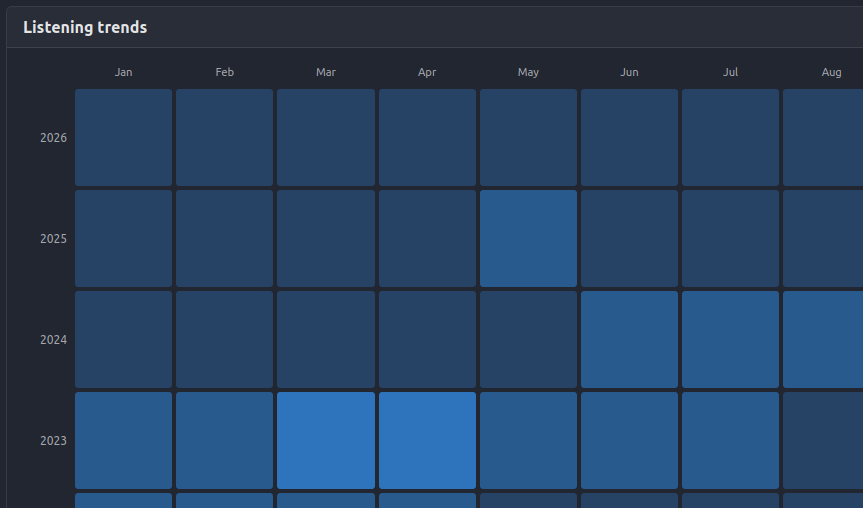Open the March 2024 heatmap cell

point(326,340)
